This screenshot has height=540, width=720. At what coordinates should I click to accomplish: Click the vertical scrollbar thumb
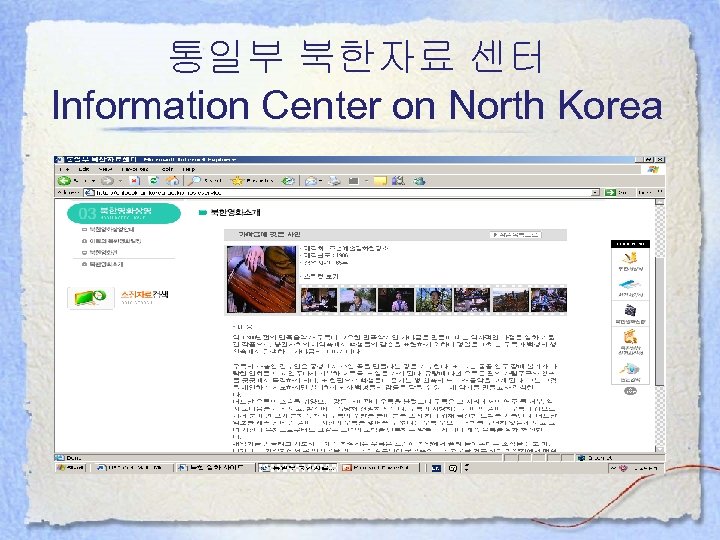click(659, 321)
